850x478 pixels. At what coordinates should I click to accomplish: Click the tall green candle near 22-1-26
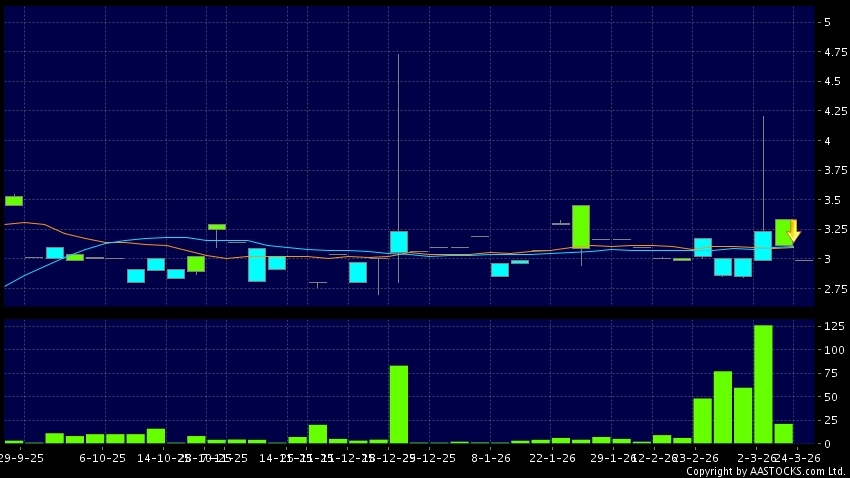[581, 226]
